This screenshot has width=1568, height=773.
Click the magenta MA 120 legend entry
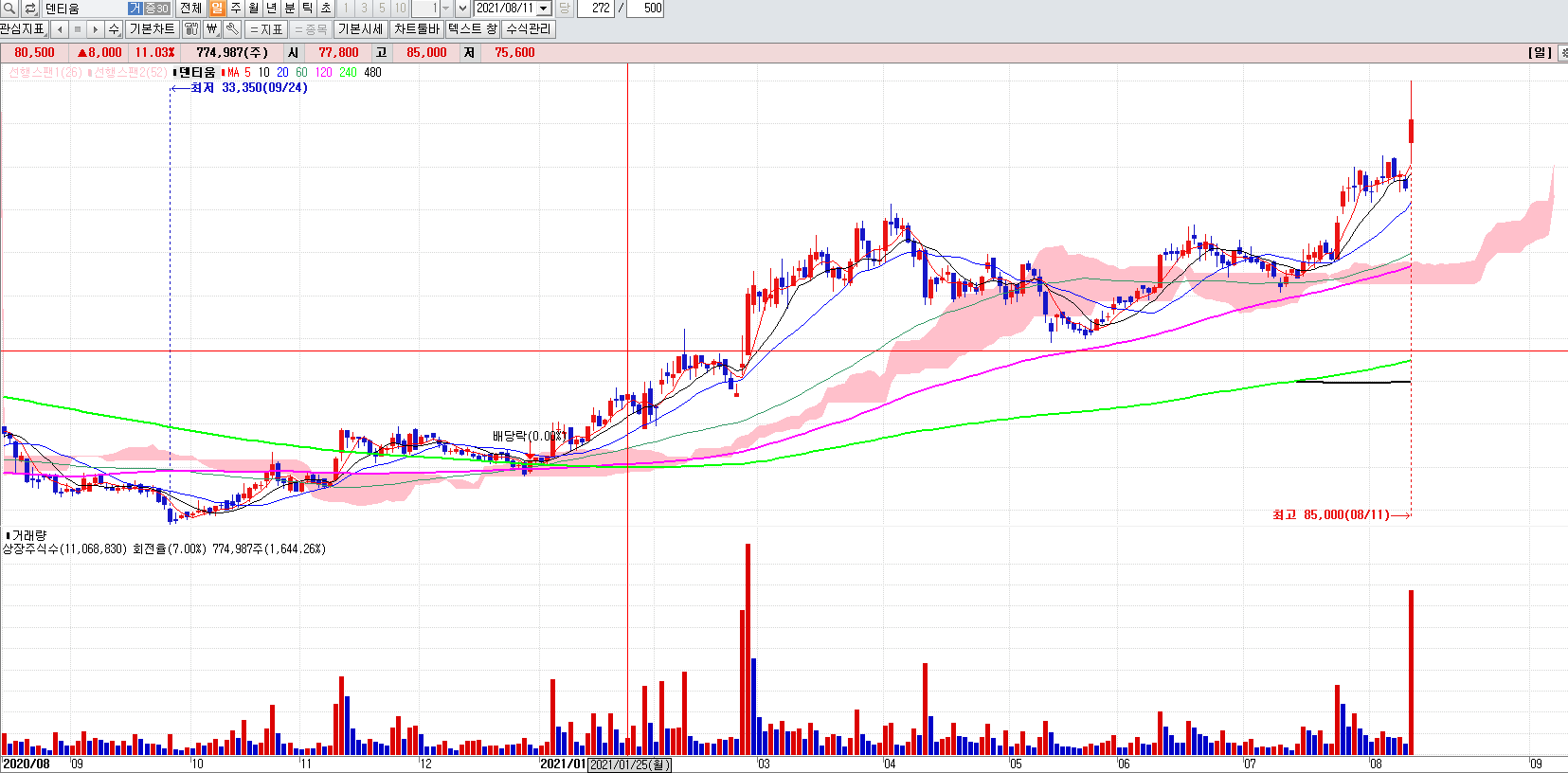323,73
